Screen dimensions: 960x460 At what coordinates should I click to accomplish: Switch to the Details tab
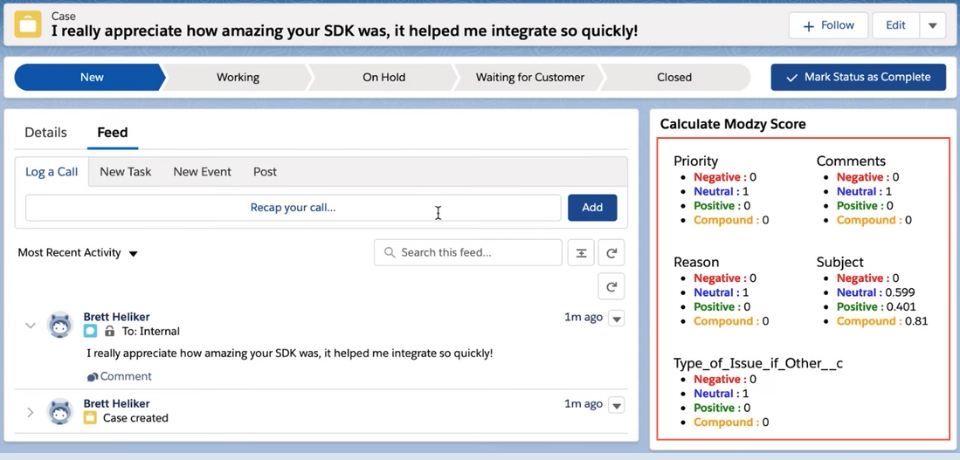click(x=46, y=132)
